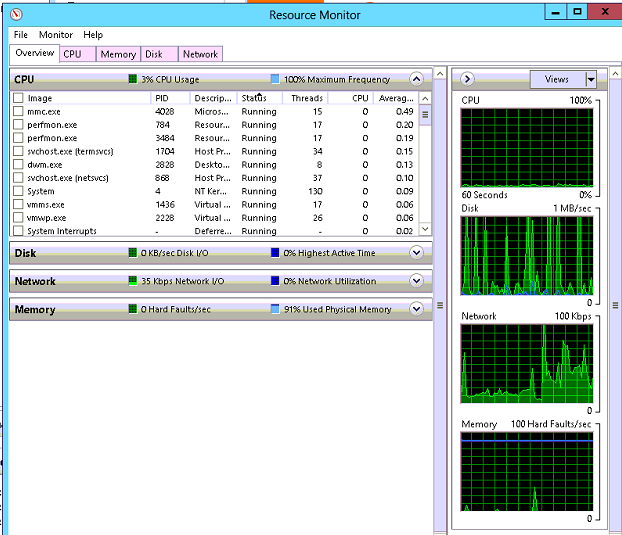Sort by the Average CPU column header

coord(396,98)
